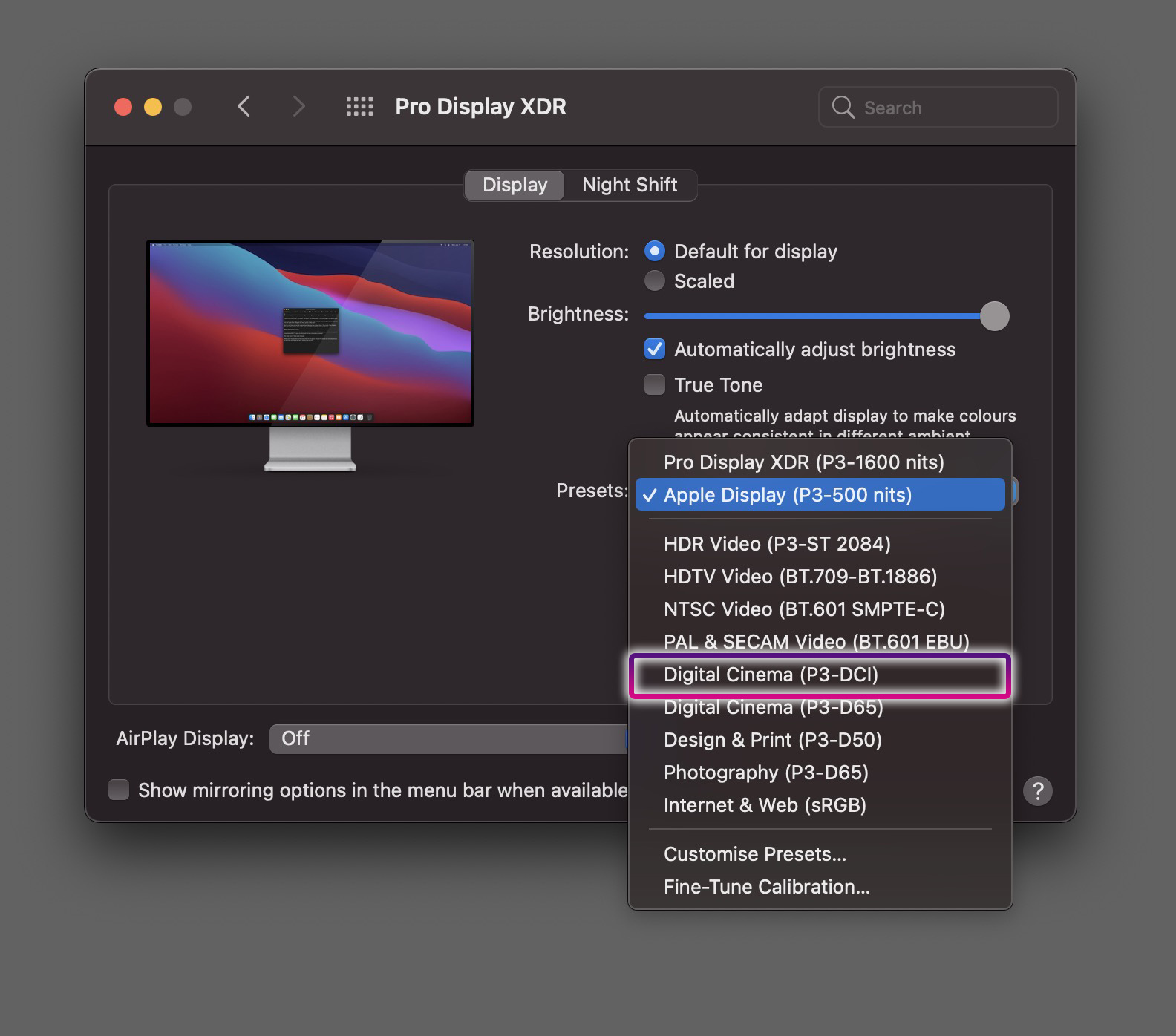Choose Apple Display (P3-500 nits) preset
This screenshot has width=1176, height=1036.
click(820, 495)
